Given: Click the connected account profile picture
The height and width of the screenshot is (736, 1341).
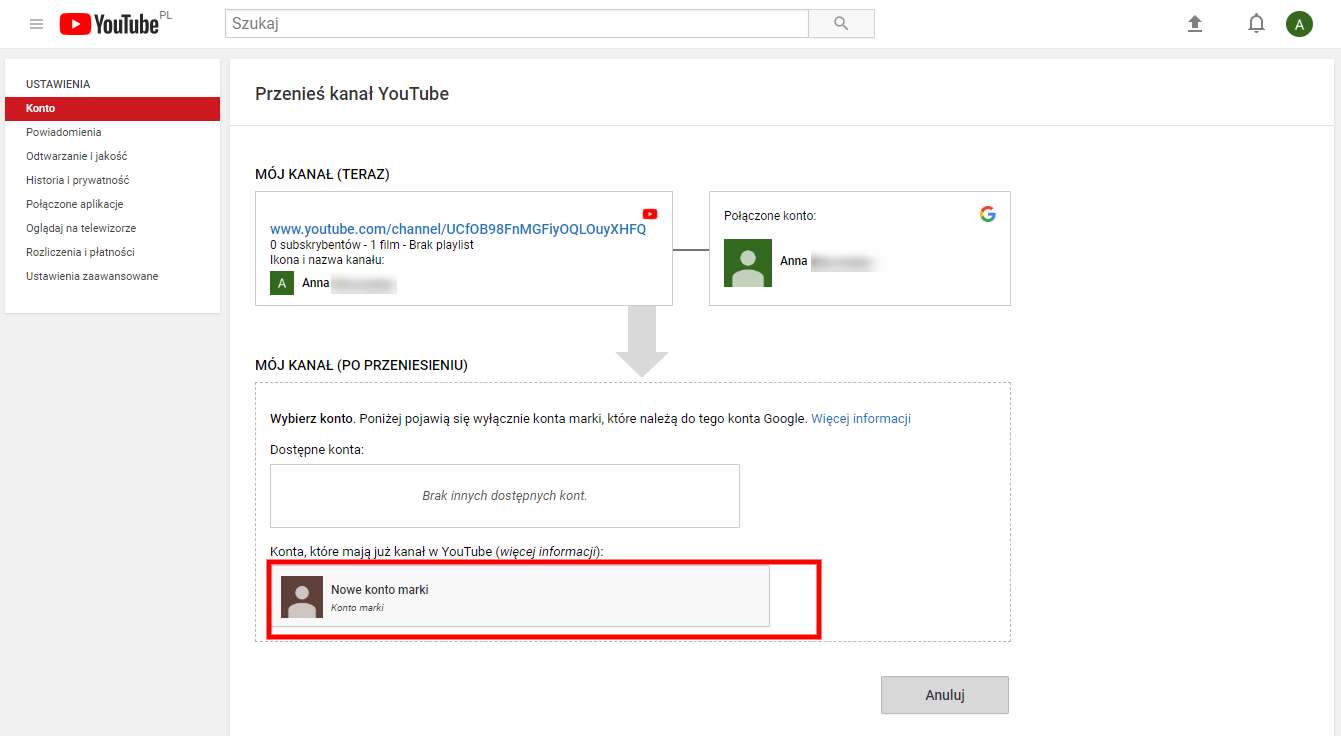Looking at the screenshot, I should tap(747, 263).
